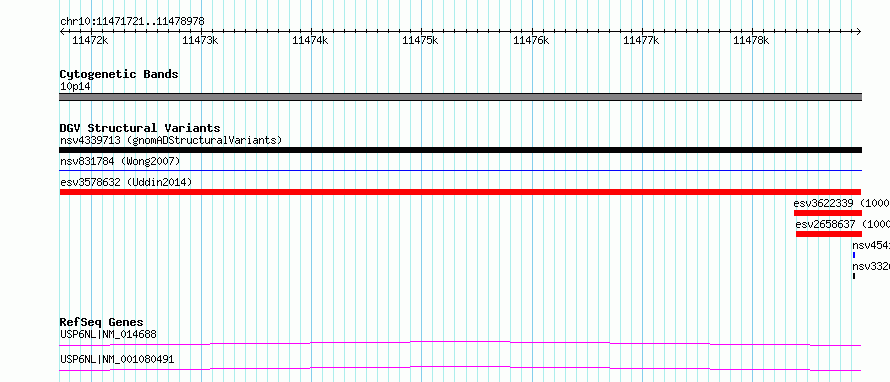Screen dimensions: 890x382
Task: Click the 10p14 cytogenetic band bar
Action: [x=460, y=97]
